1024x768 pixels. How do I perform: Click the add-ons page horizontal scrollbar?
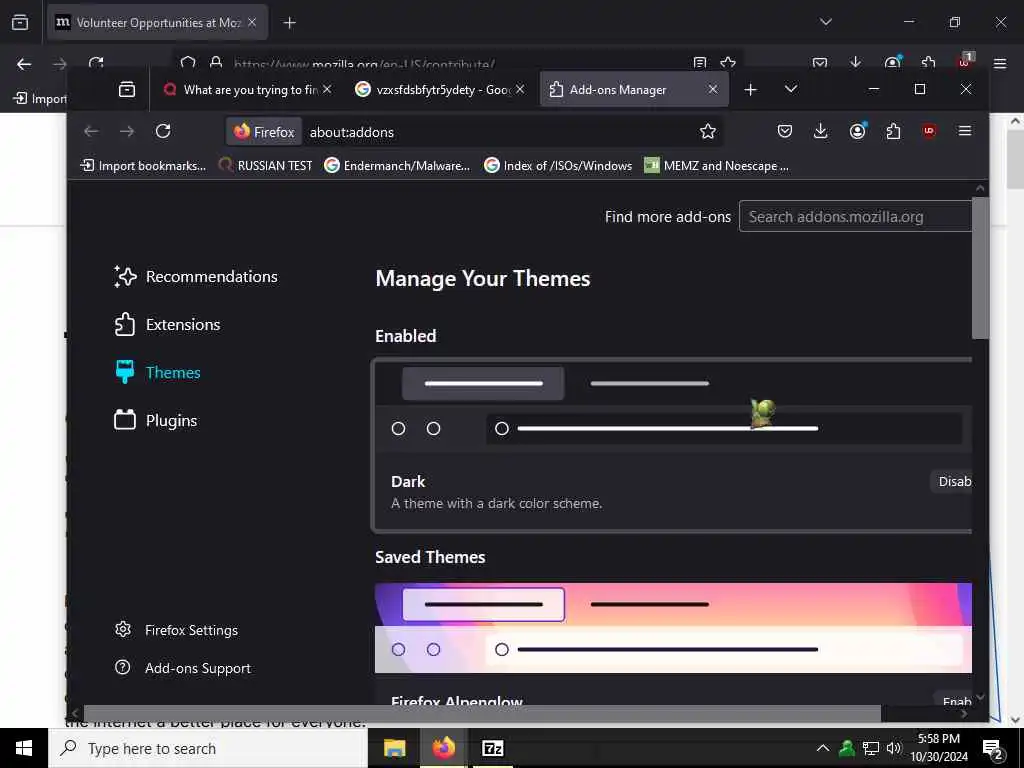pyautogui.click(x=482, y=713)
